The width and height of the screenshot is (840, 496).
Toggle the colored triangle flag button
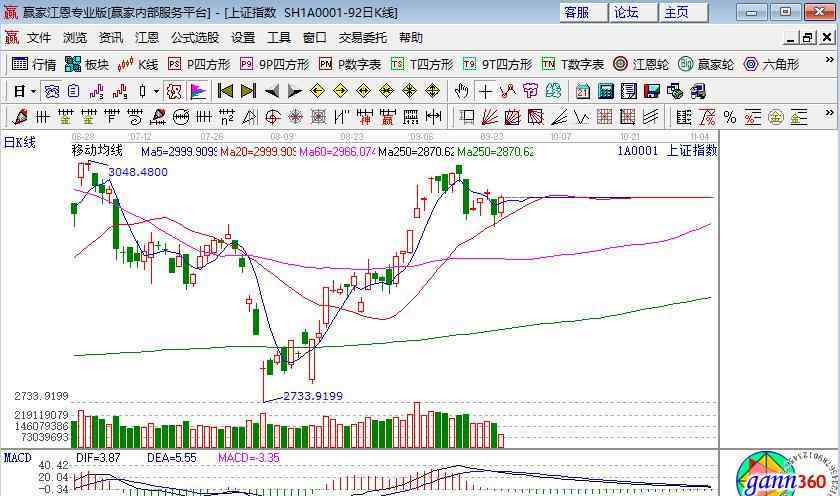(198, 92)
